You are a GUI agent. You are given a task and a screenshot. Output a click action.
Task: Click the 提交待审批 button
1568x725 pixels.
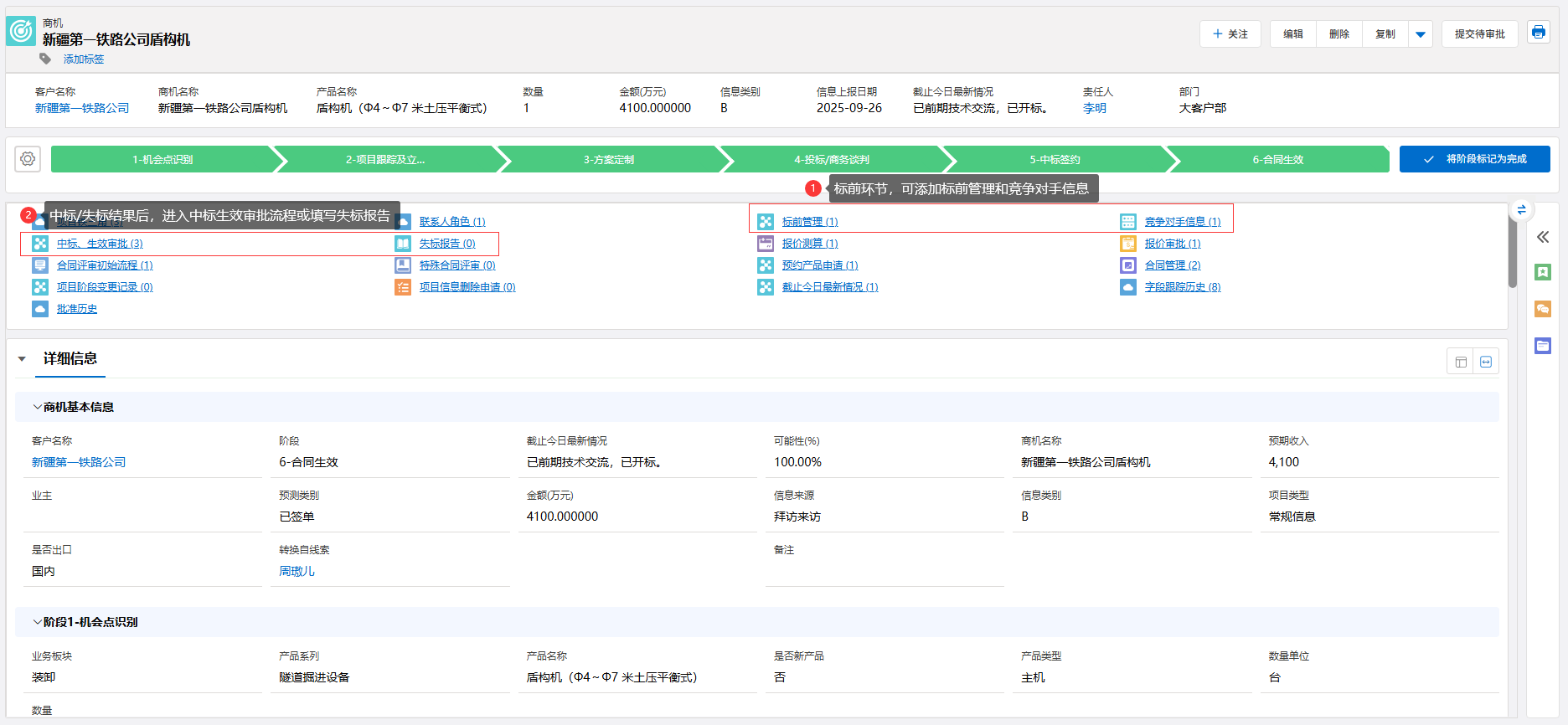(x=1479, y=34)
